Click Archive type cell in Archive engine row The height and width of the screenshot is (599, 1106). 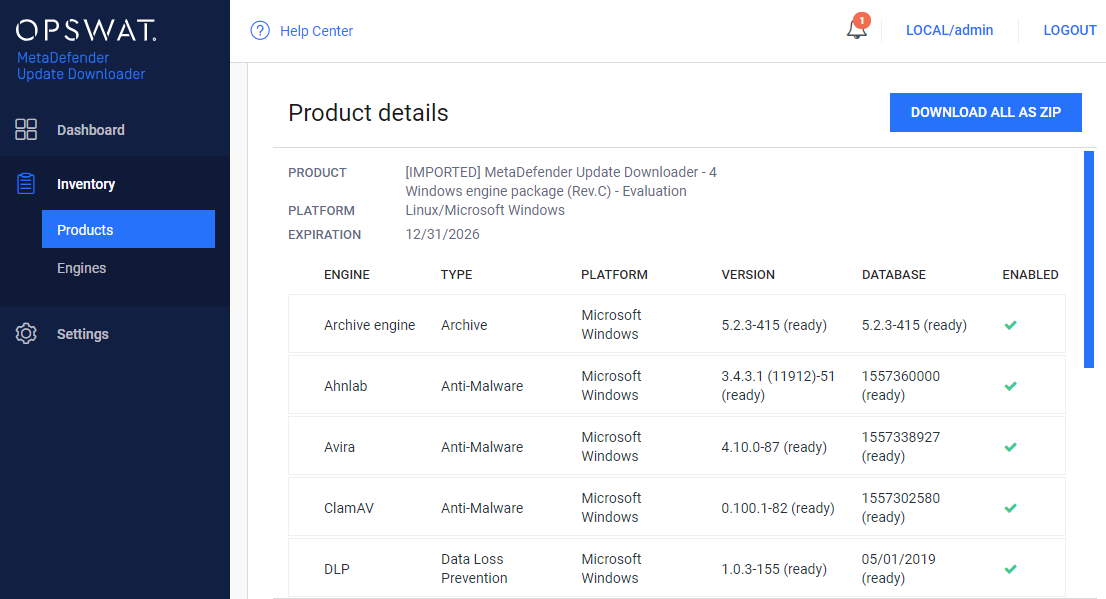point(464,325)
